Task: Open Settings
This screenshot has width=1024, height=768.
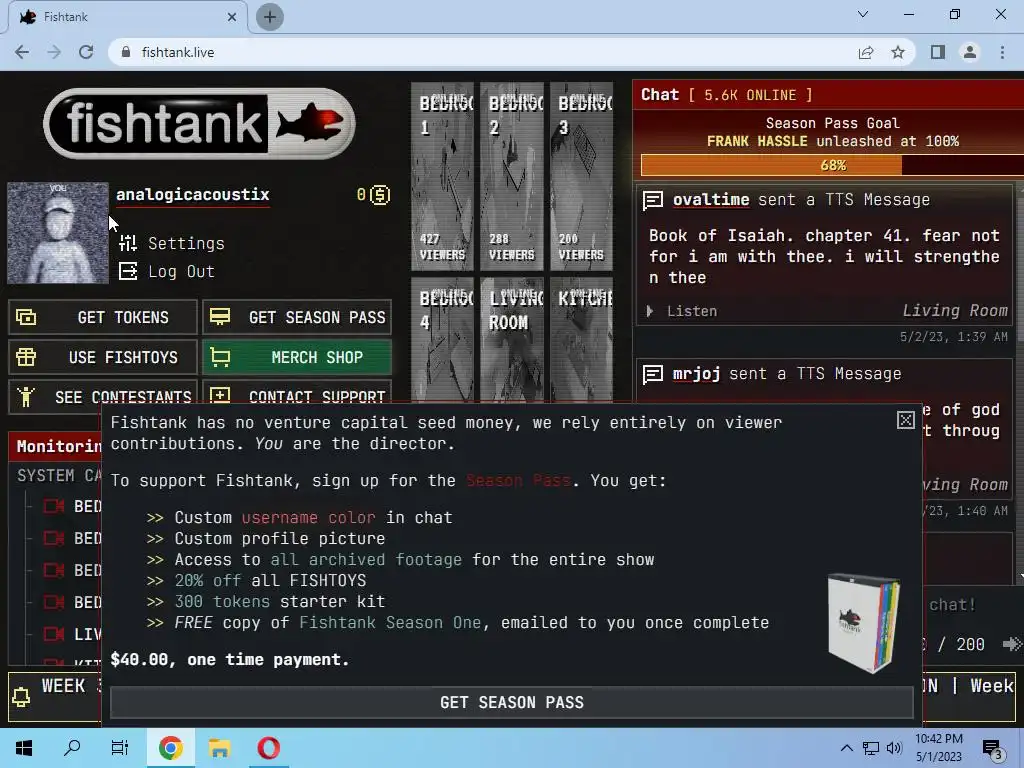Action: (x=186, y=243)
